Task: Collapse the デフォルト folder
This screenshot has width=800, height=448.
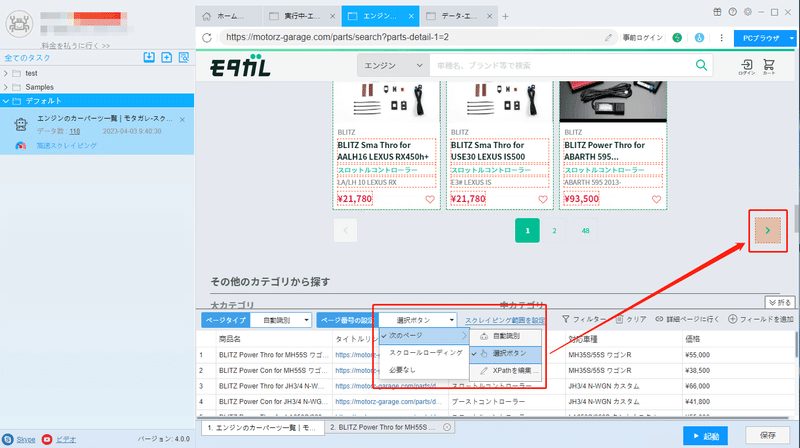Action: point(6,101)
